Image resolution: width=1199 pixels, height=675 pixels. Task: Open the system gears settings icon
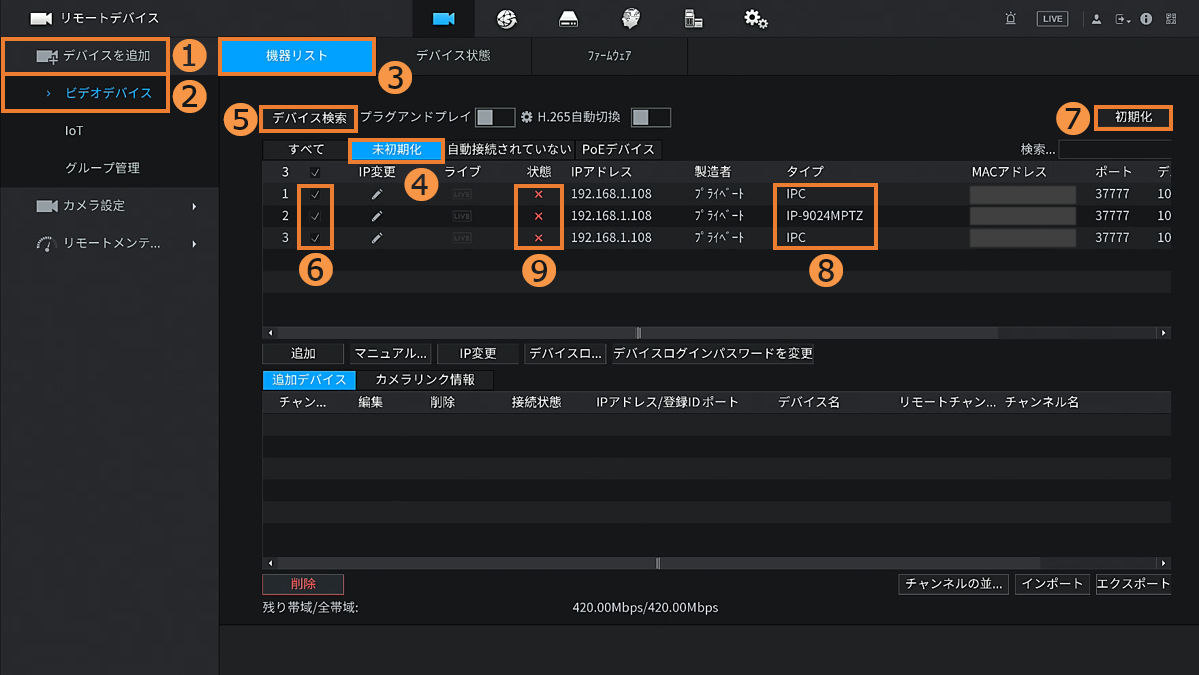coord(755,18)
